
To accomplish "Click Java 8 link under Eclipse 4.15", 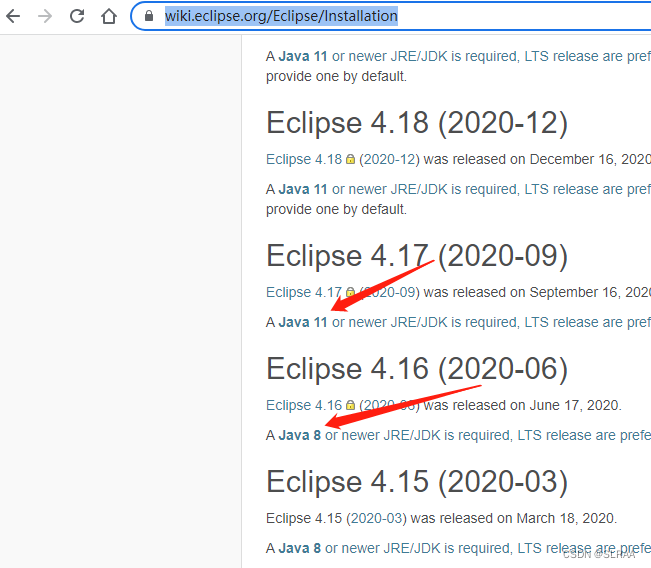I will [300, 548].
